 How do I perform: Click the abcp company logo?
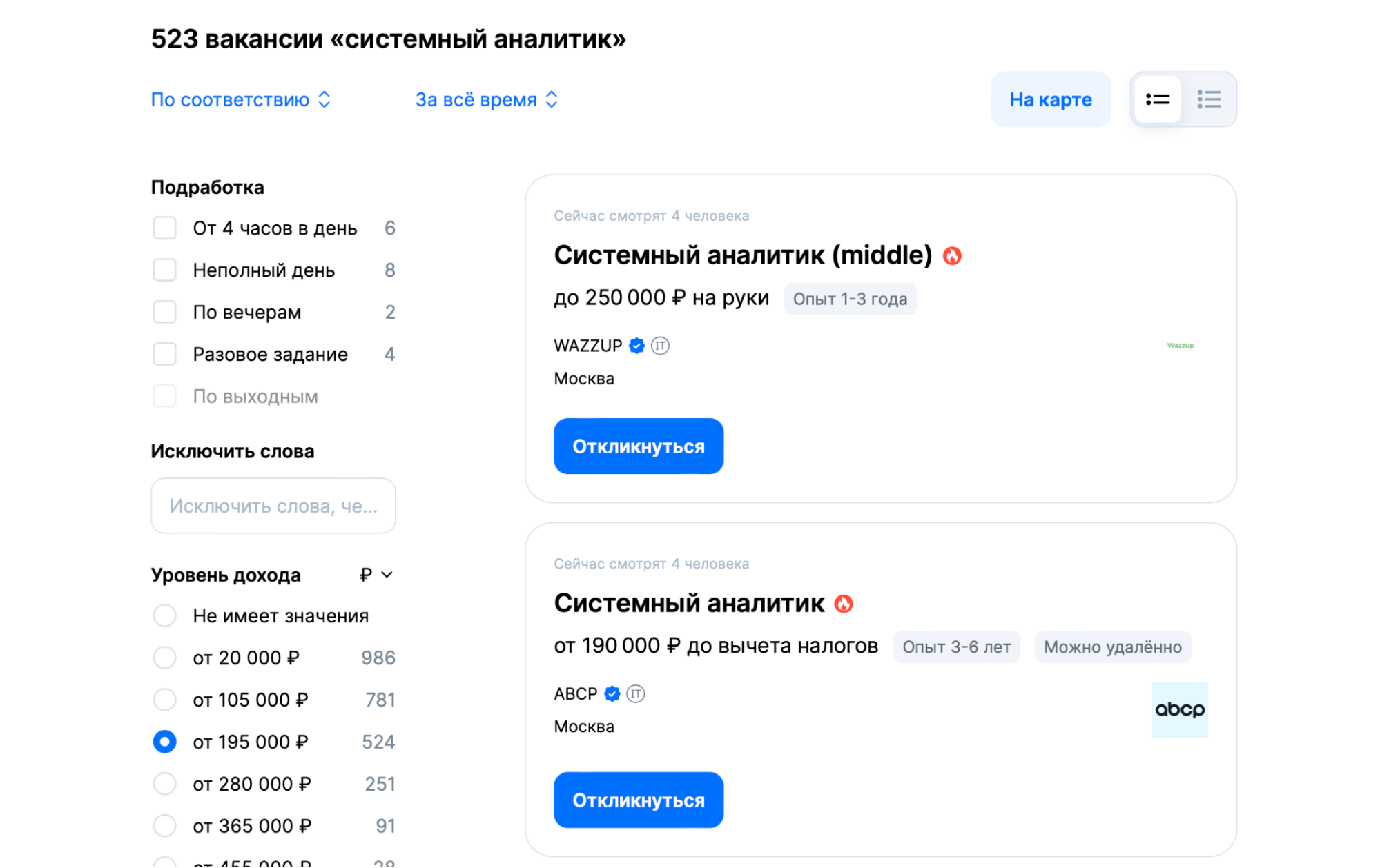pos(1180,709)
